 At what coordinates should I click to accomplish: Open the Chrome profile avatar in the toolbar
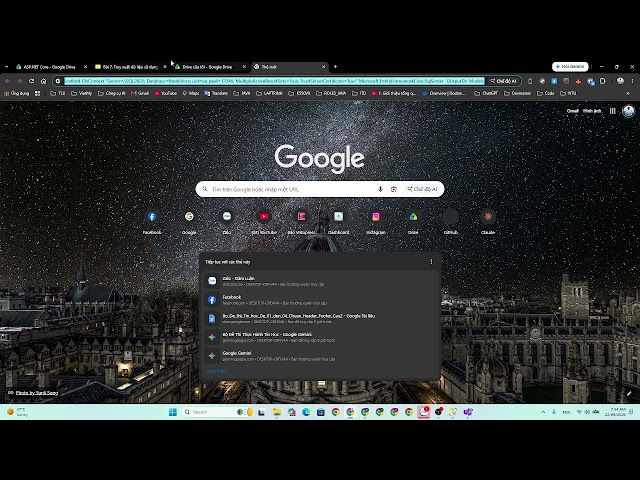click(x=620, y=81)
